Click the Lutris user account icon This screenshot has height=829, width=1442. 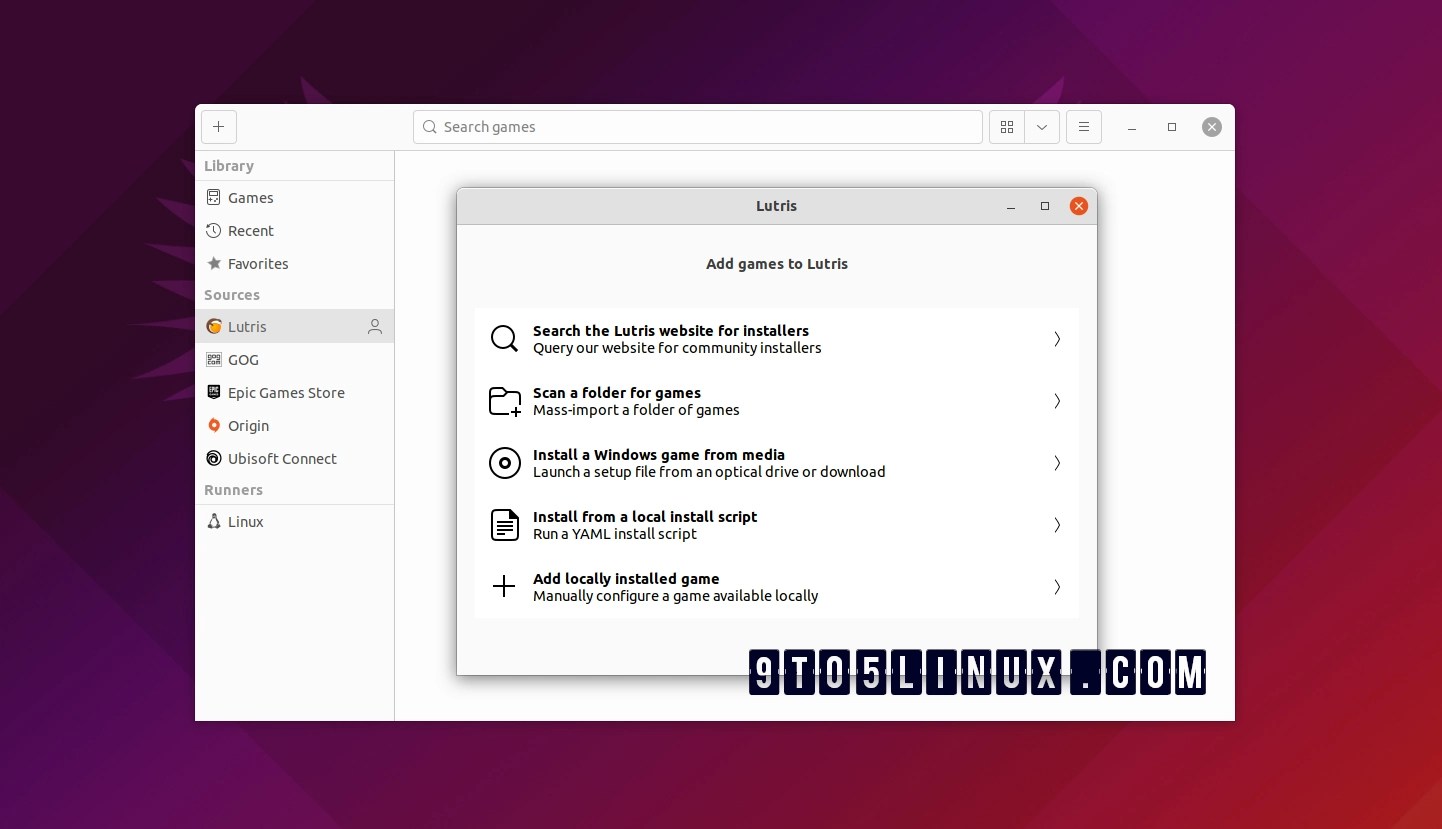coord(374,326)
